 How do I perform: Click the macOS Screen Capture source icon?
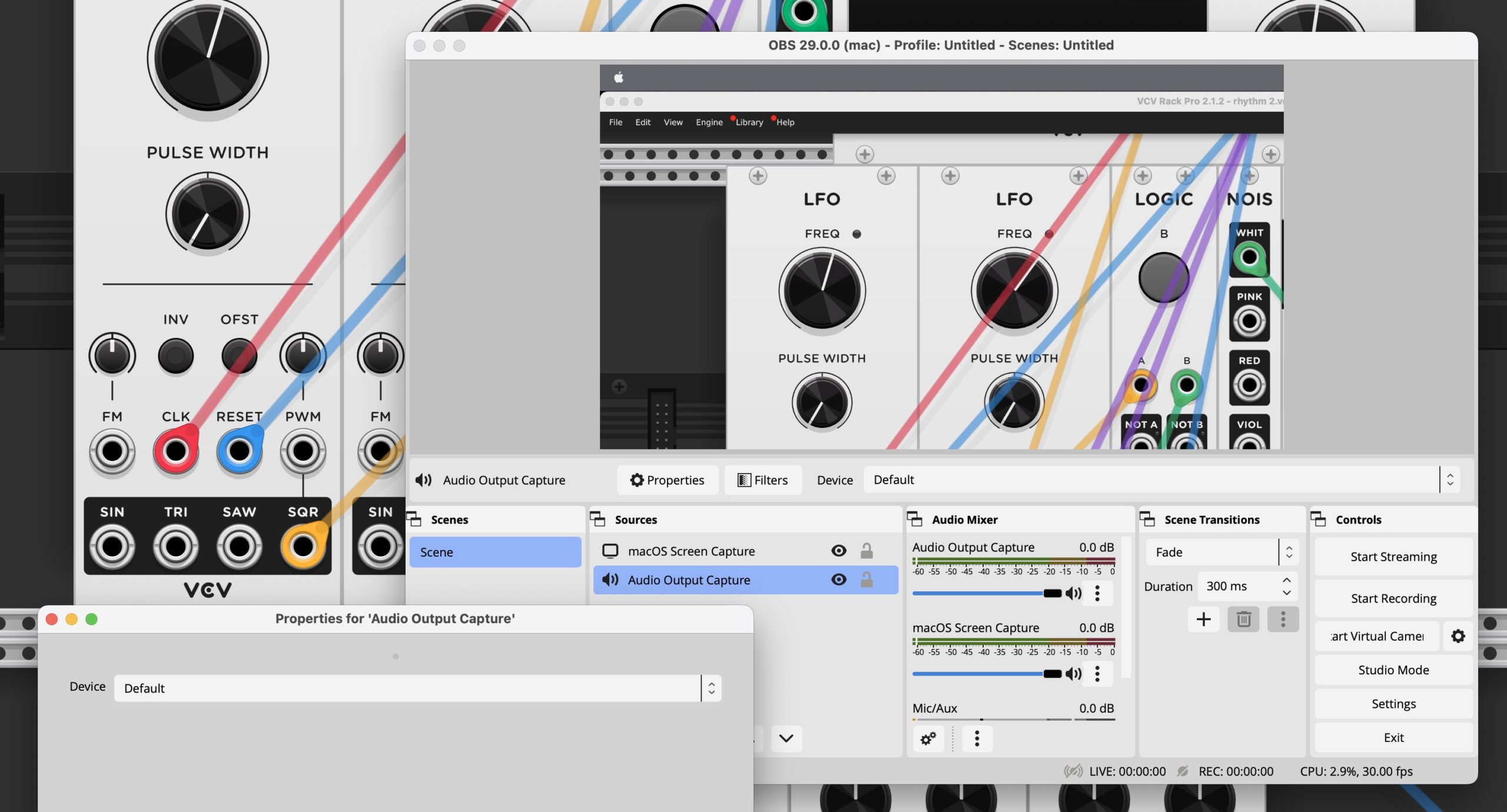tap(609, 550)
